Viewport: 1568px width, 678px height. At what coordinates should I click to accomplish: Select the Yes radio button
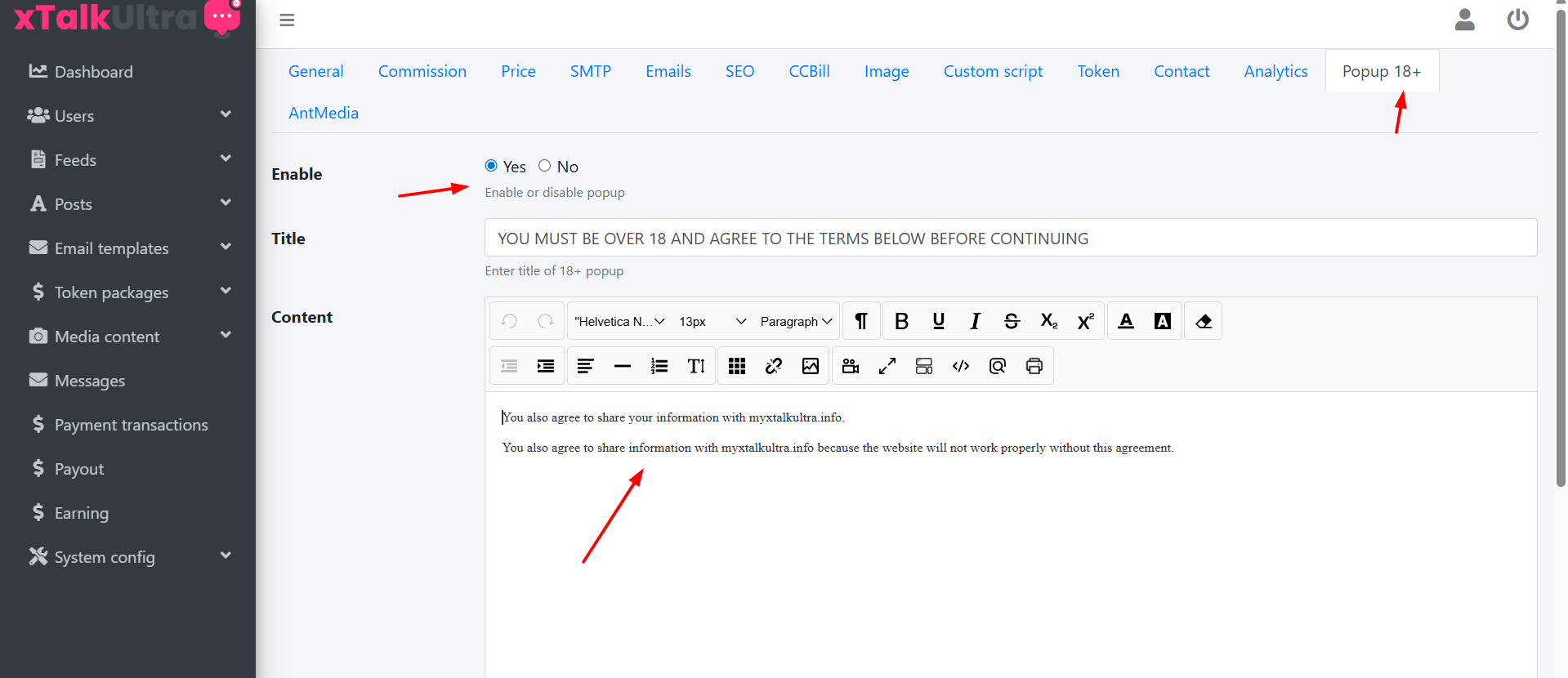point(491,166)
